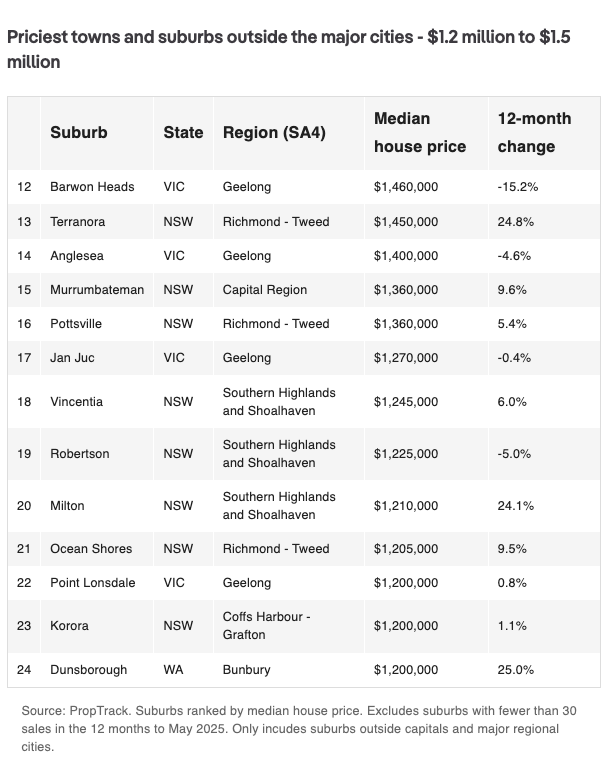The height and width of the screenshot is (763, 612).
Task: Click the PropTrack source footnote
Action: [299, 729]
